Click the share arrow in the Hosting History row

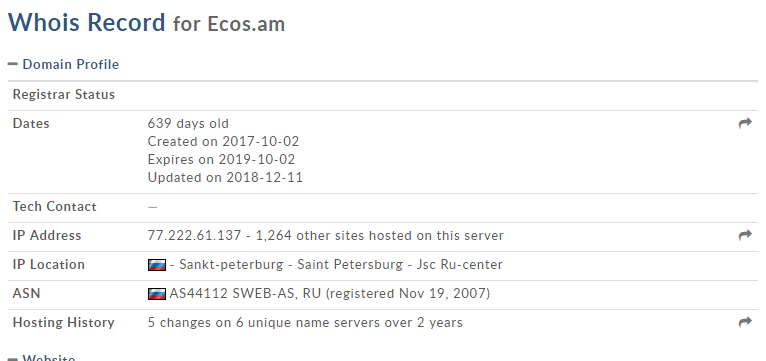click(745, 322)
